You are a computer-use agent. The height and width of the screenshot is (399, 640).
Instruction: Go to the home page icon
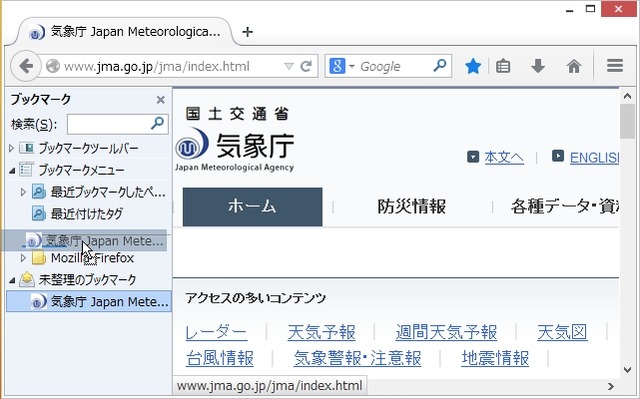tap(573, 66)
